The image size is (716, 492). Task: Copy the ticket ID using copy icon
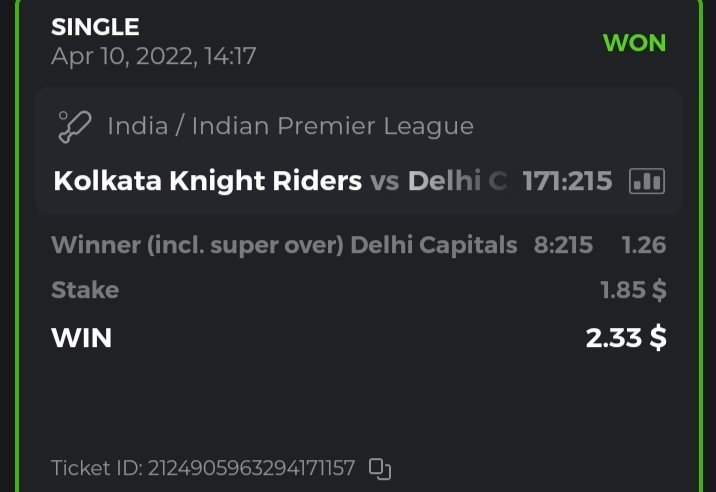point(380,468)
